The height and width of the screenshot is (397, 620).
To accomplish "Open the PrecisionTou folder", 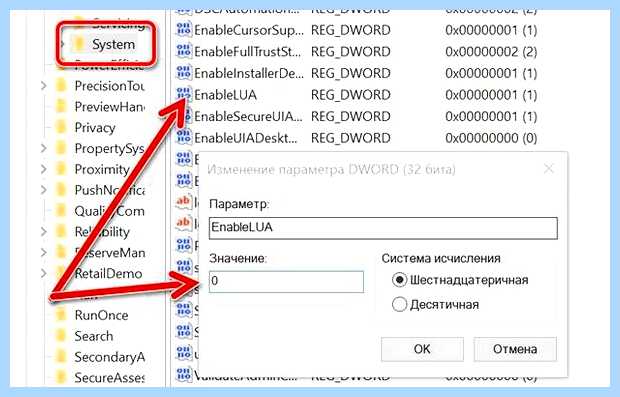I will 110,86.
